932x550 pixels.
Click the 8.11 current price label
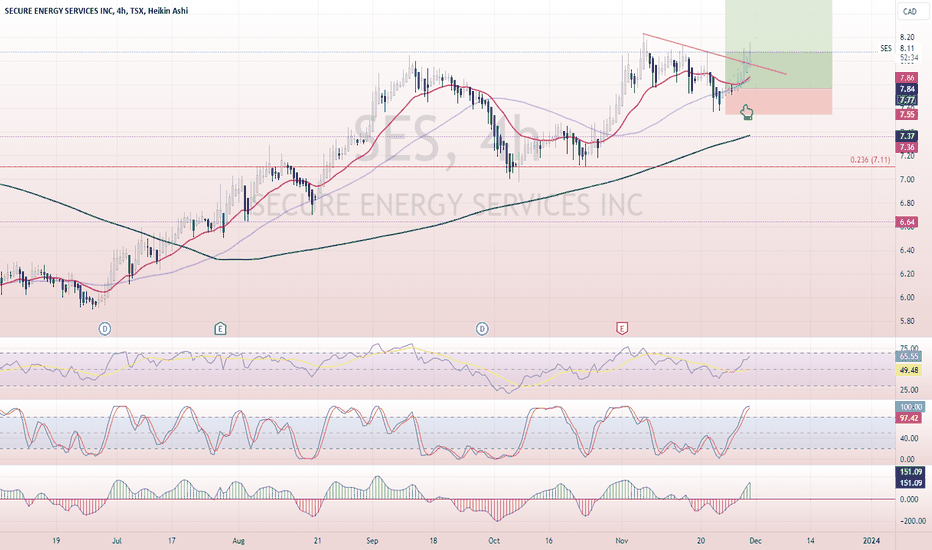tap(907, 48)
